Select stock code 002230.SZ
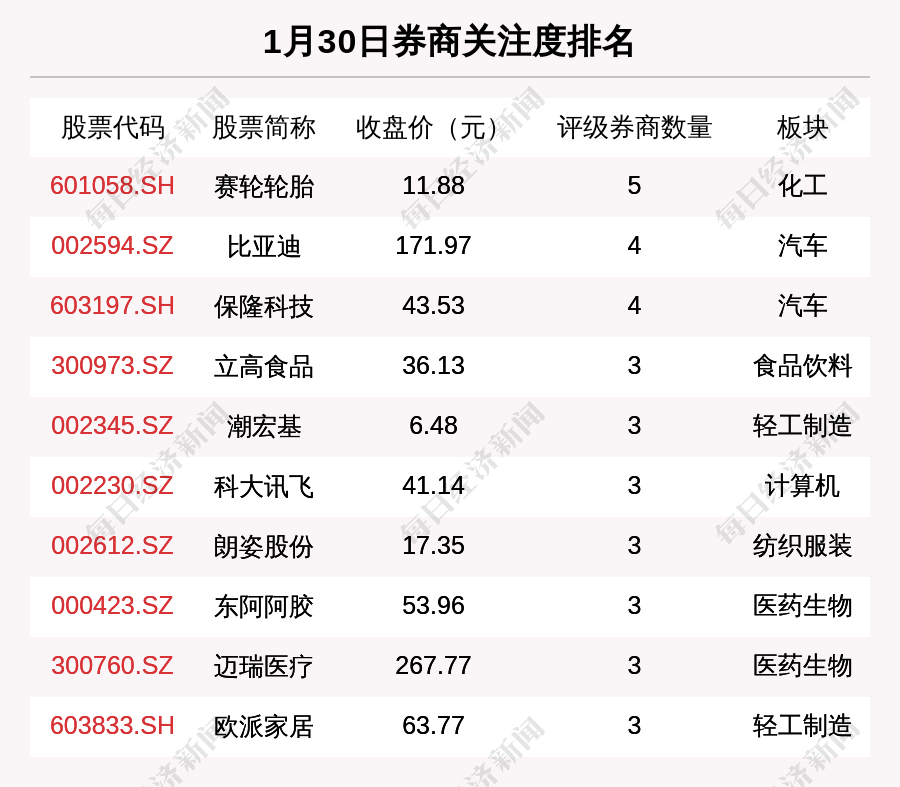900x787 pixels. (112, 486)
